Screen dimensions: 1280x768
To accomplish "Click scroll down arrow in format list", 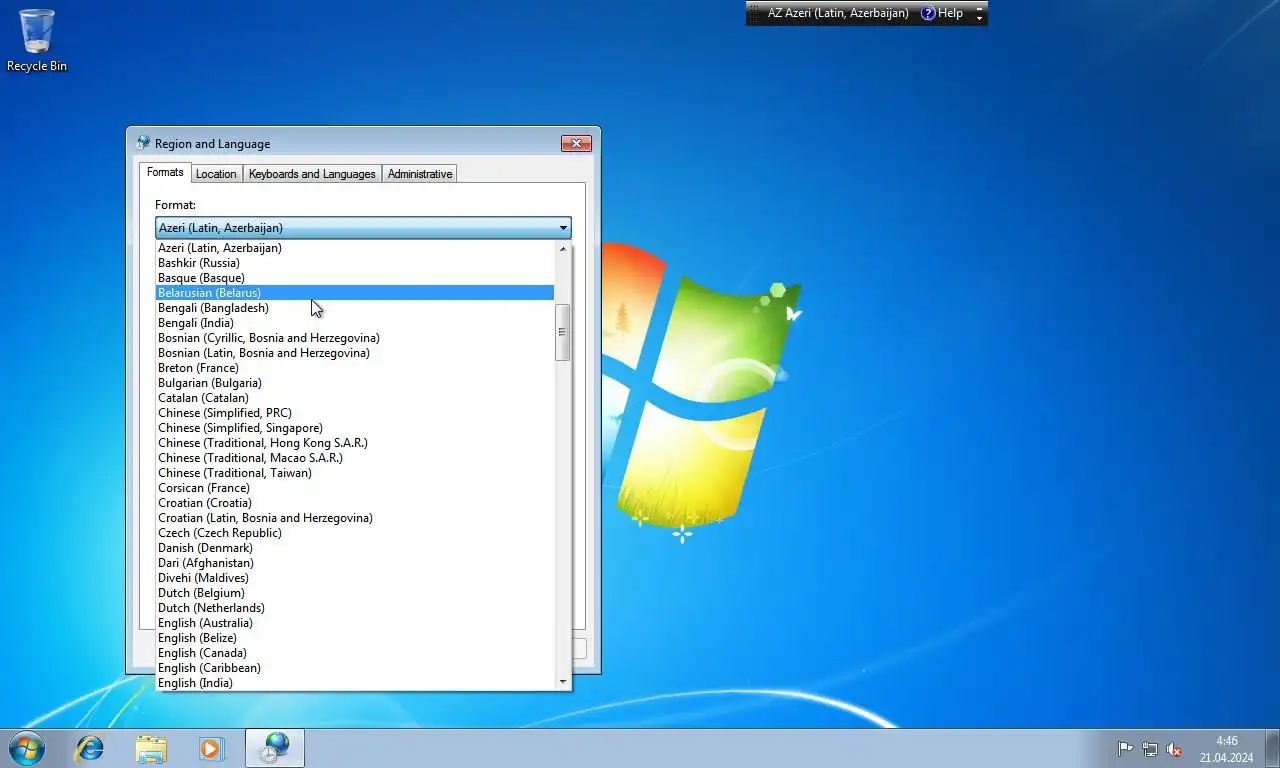I will pos(563,682).
